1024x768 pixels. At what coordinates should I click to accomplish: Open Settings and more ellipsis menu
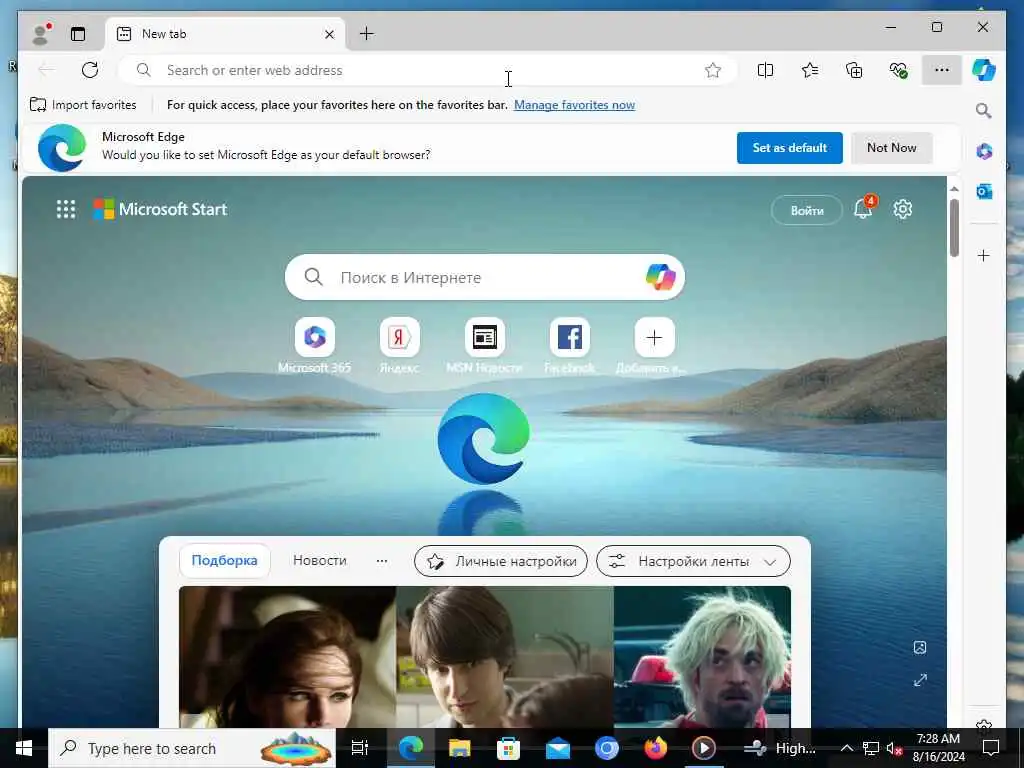942,70
